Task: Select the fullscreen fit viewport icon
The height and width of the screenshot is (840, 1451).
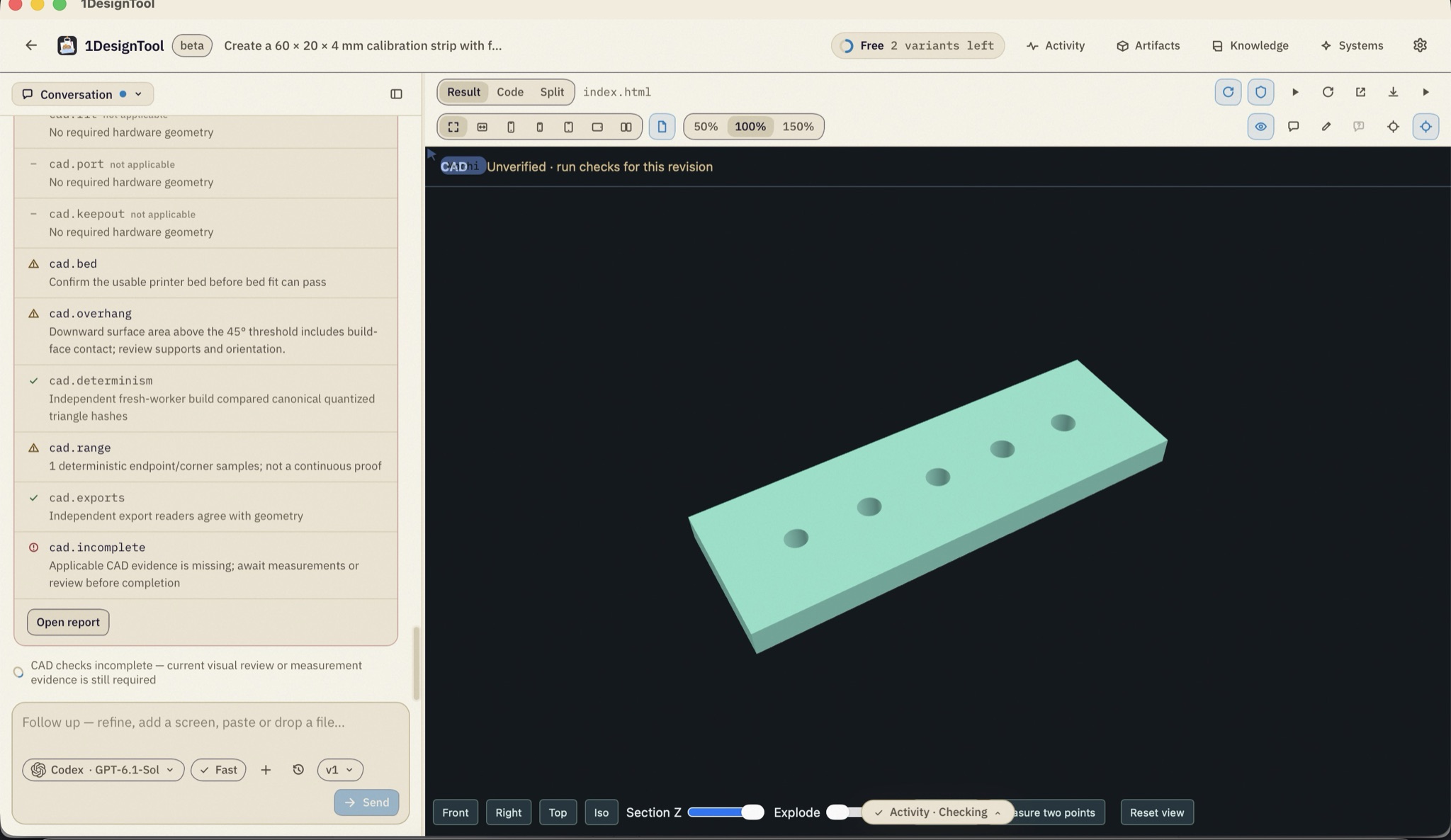Action: click(453, 127)
